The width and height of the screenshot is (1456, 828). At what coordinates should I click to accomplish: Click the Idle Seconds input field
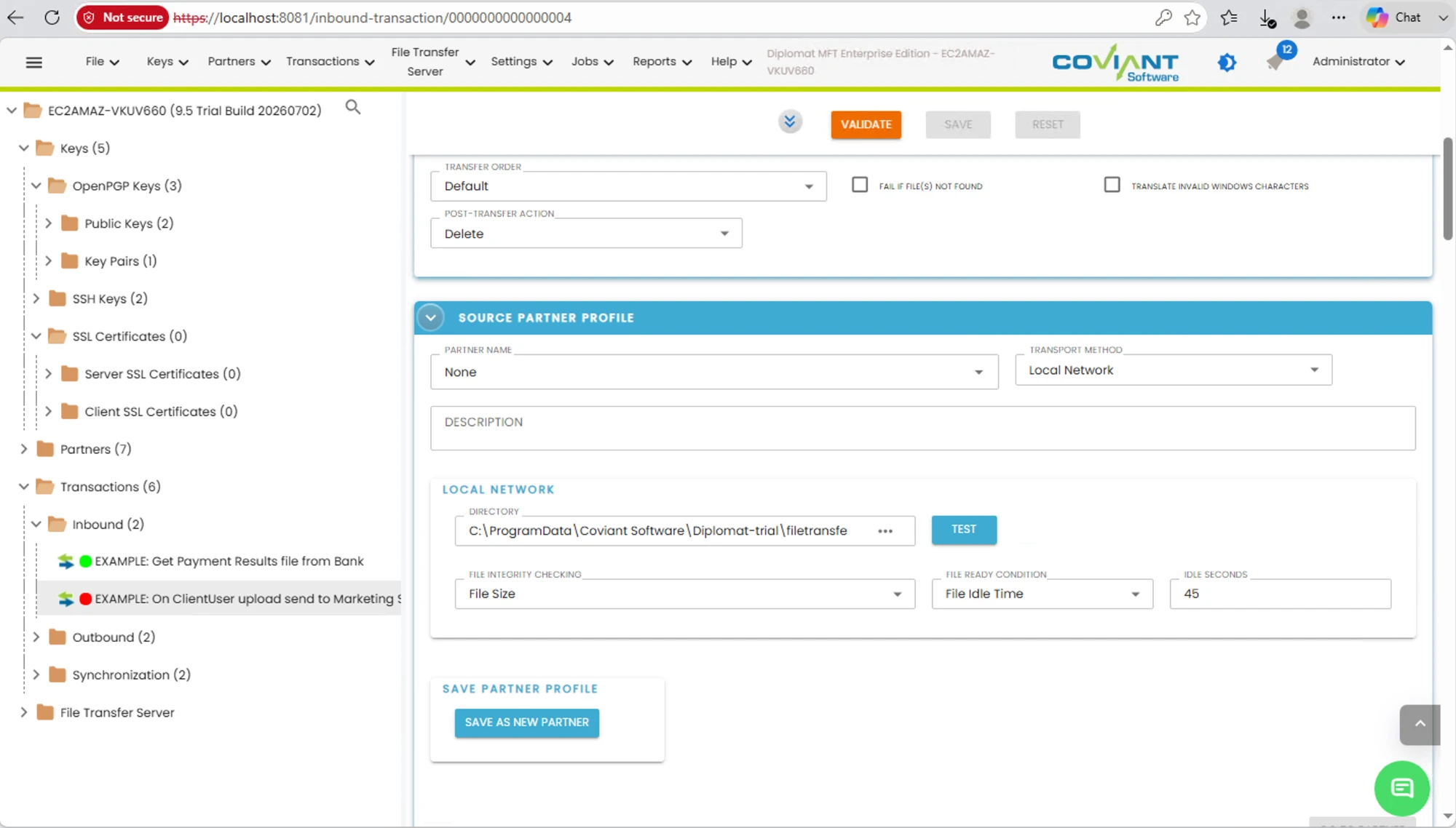(1280, 594)
